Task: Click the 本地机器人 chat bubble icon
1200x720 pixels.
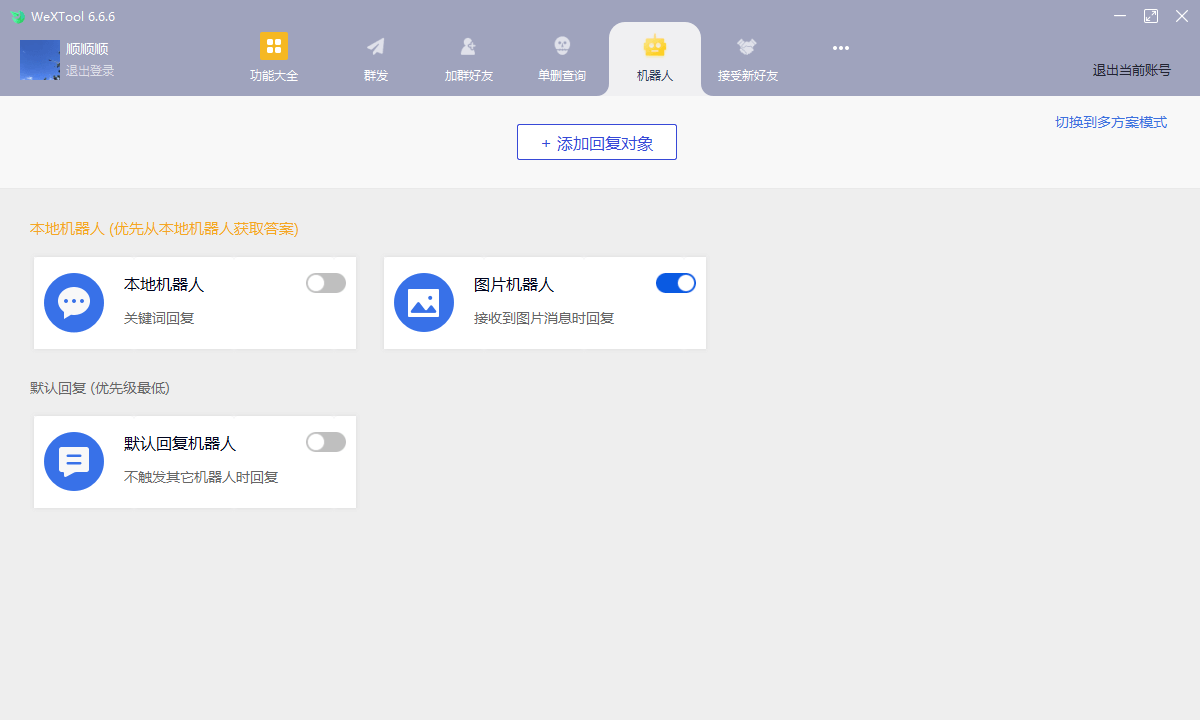Action: (74, 302)
